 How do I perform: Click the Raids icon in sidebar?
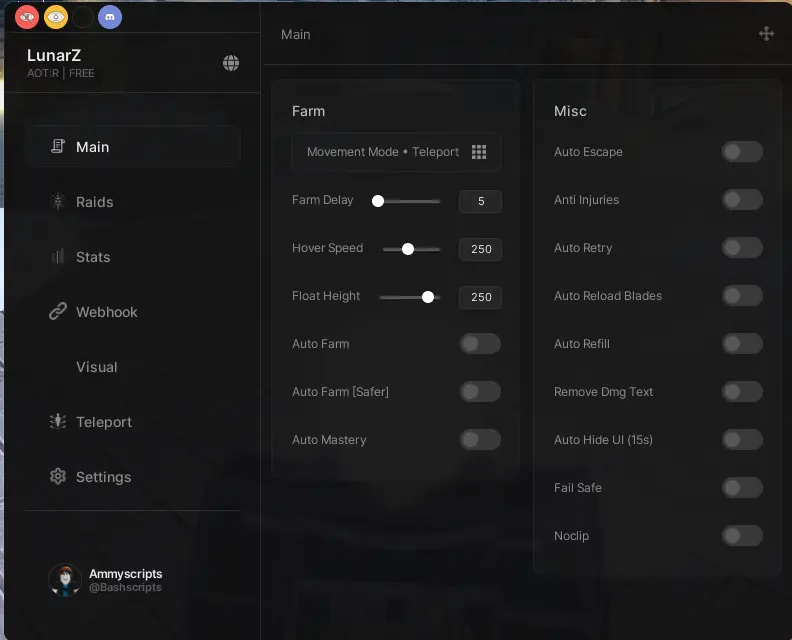58,202
